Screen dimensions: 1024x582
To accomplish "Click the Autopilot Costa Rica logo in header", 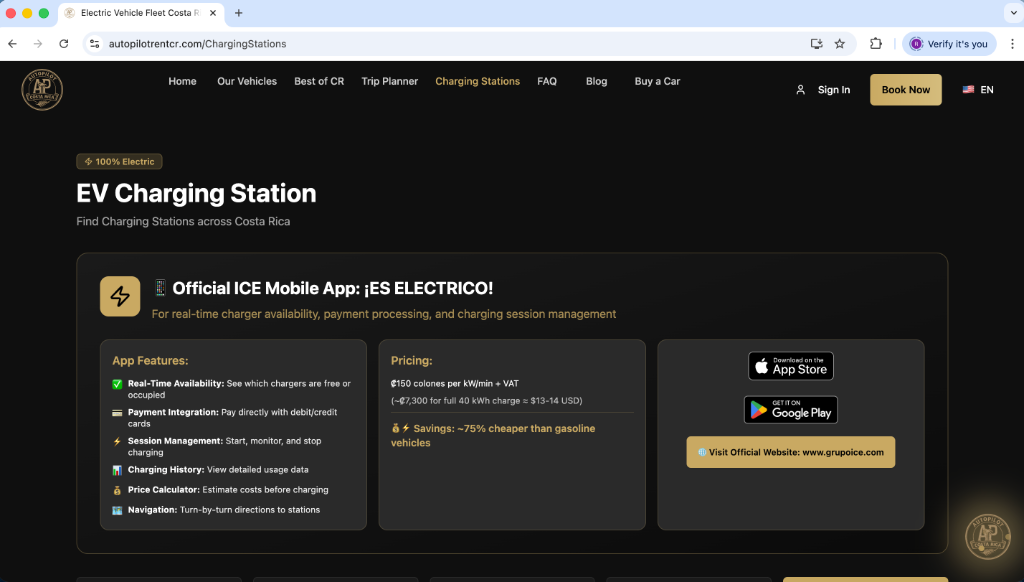I will point(42,89).
